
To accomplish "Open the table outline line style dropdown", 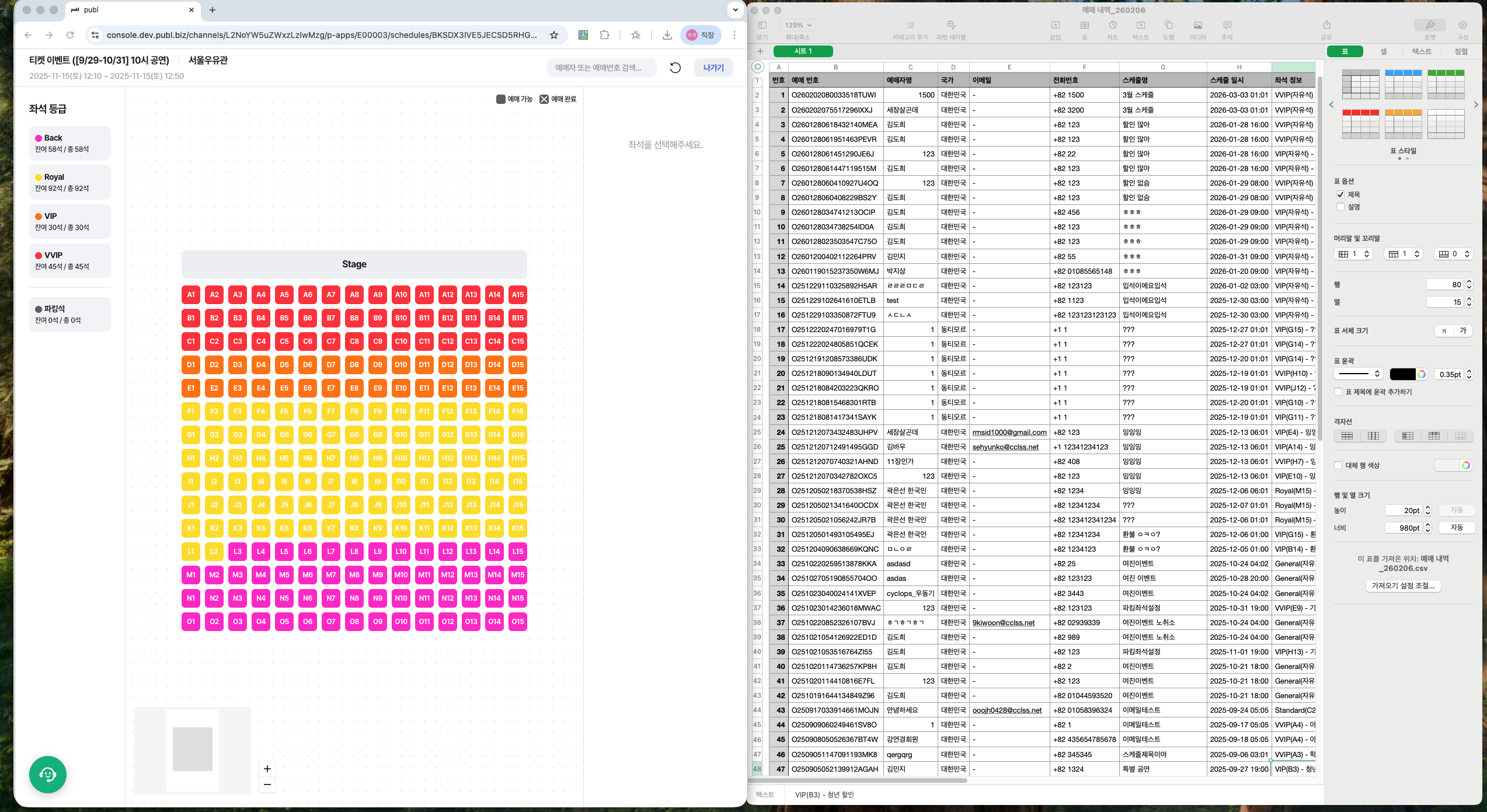I will coord(1359,374).
